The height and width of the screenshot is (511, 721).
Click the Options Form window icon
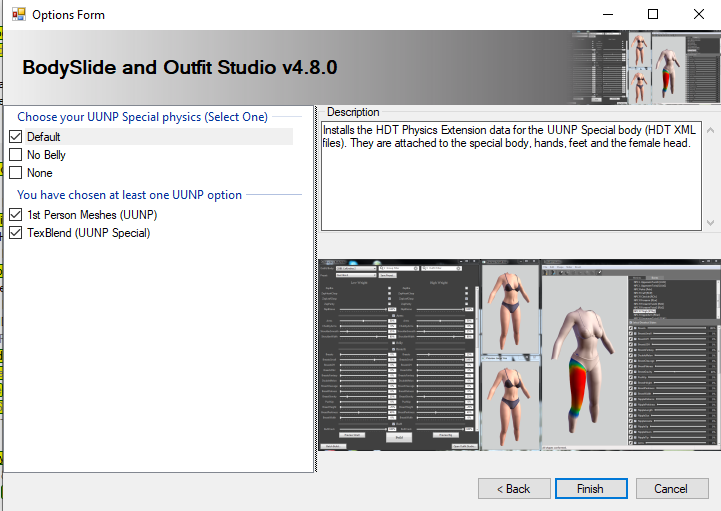[19, 14]
